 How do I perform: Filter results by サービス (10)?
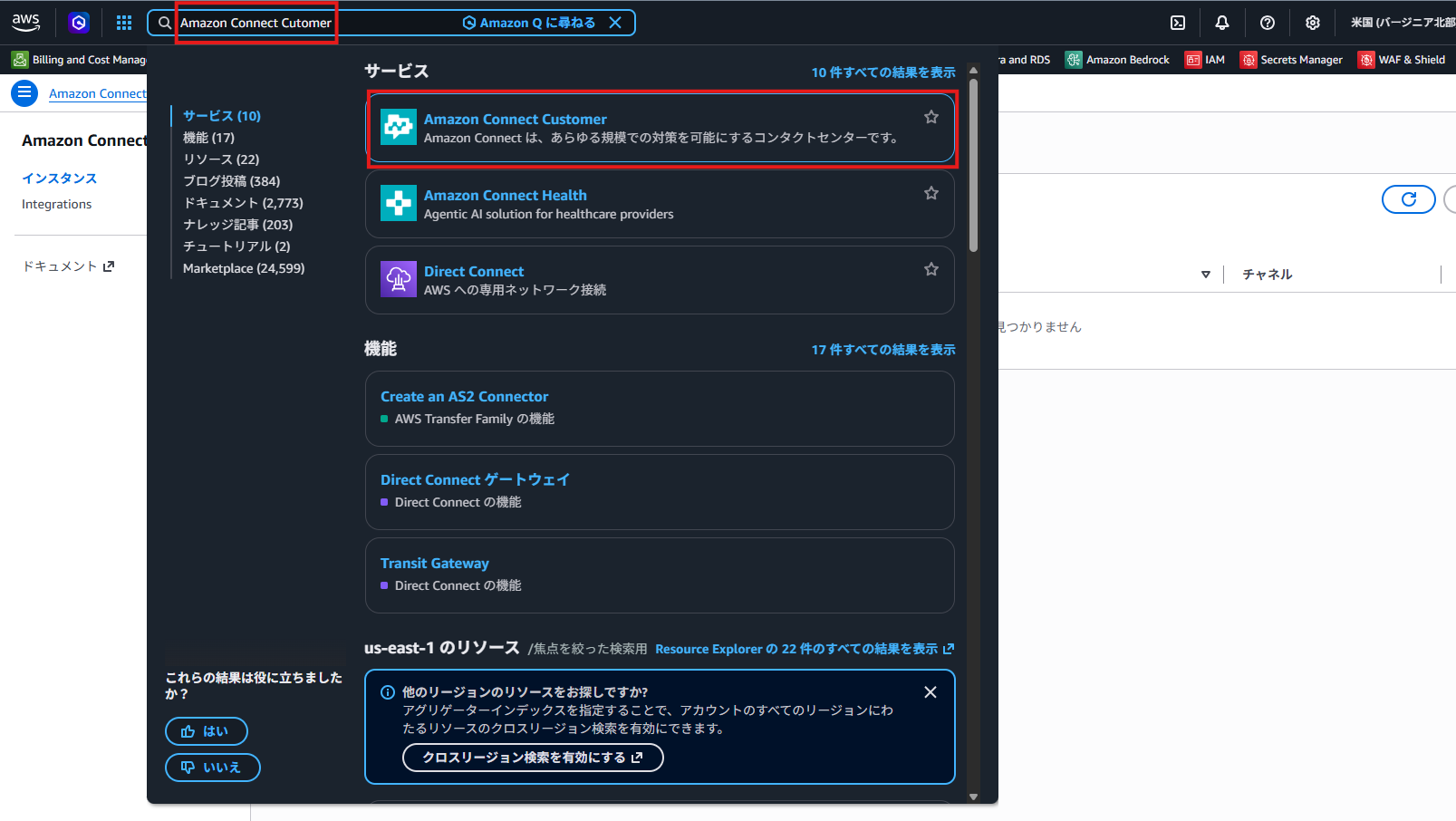(222, 116)
